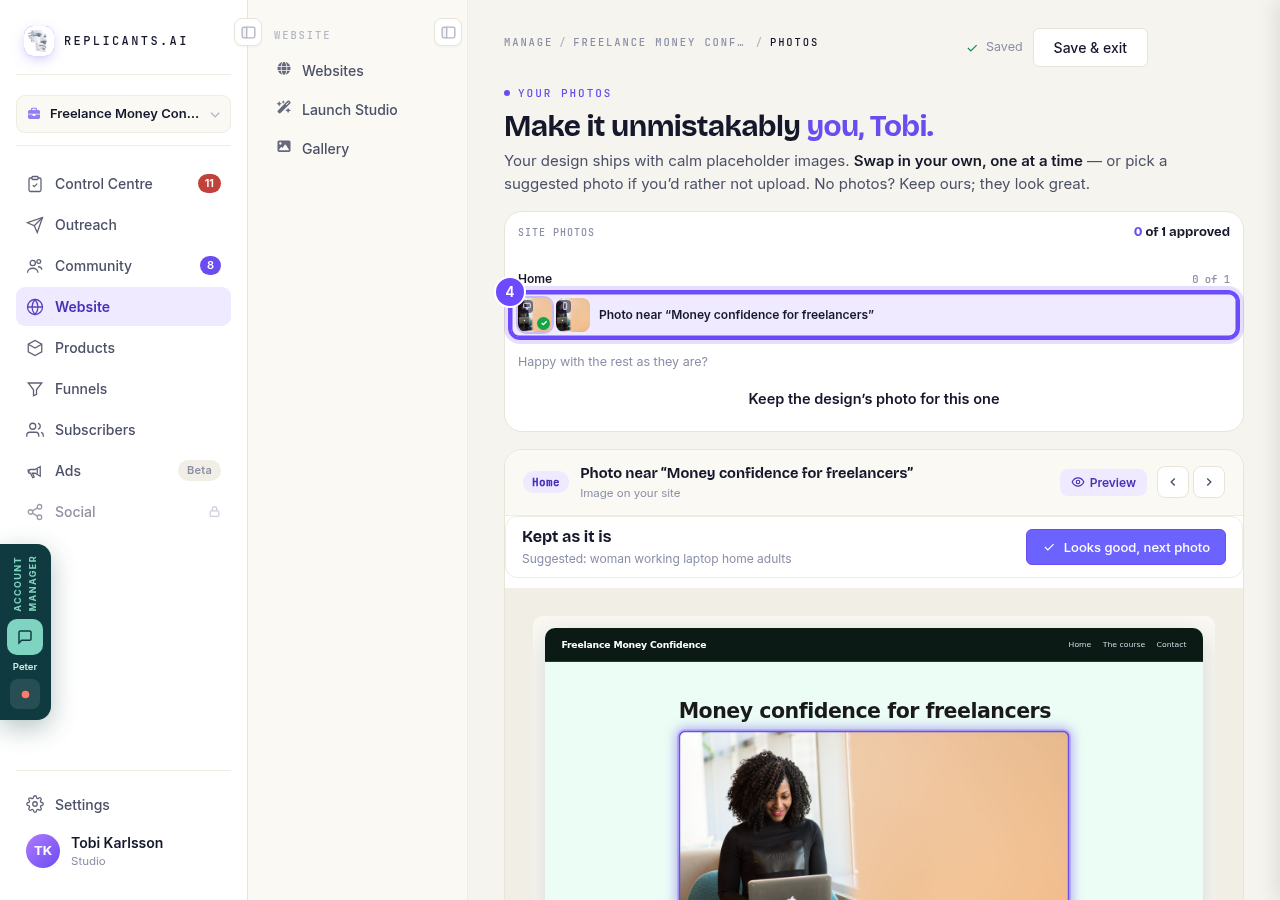This screenshot has width=1280, height=900.
Task: Click the Save & exit button
Action: (x=1090, y=48)
